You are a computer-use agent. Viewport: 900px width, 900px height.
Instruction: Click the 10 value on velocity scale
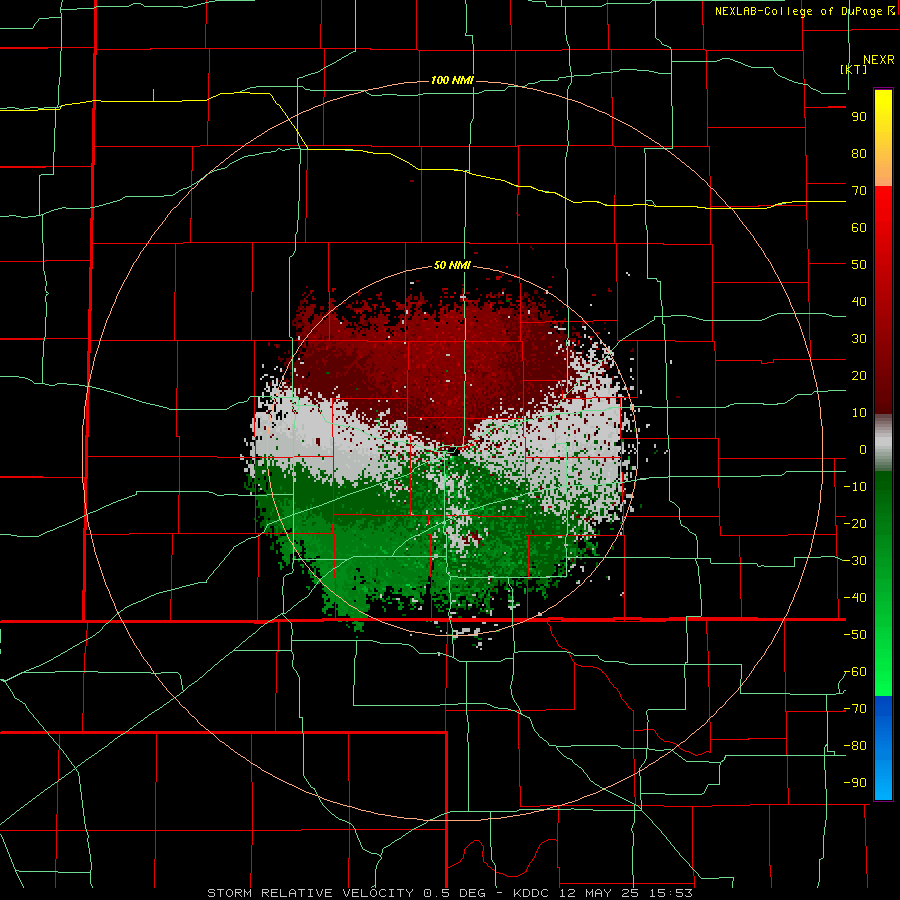(859, 413)
